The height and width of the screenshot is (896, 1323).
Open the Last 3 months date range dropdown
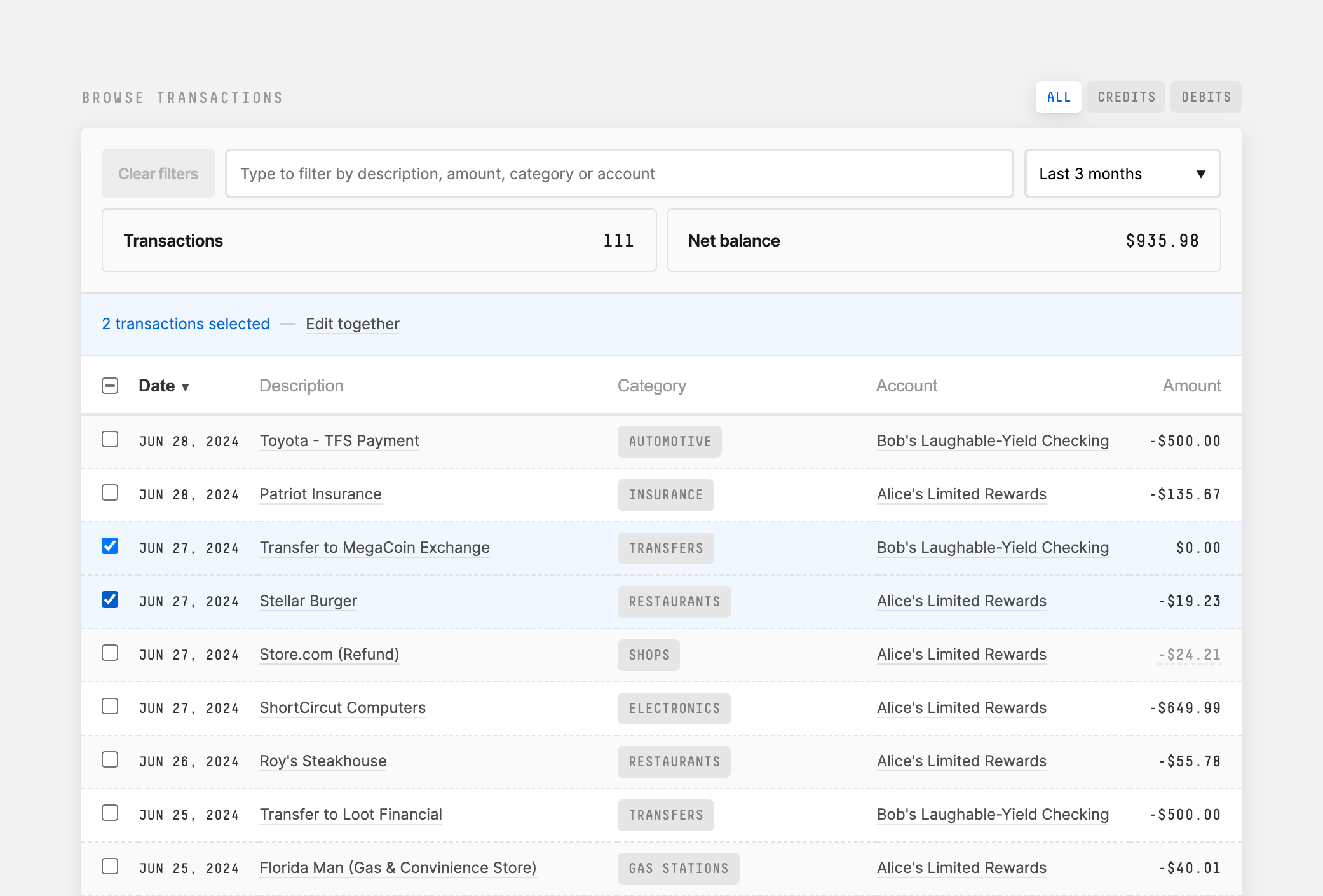click(1122, 173)
